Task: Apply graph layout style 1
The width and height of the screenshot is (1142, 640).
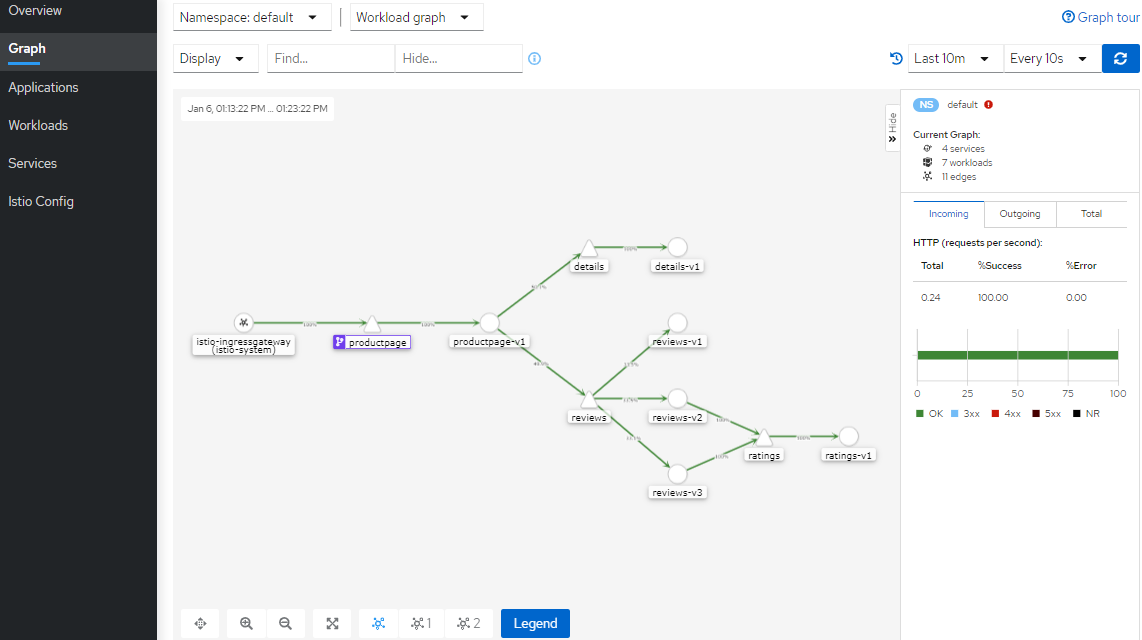Action: [x=422, y=623]
